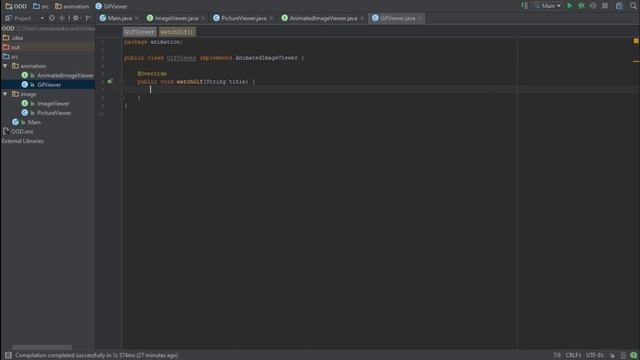Click GifViewer class breadcrumb above editor
The image size is (640, 360).
pos(140,32)
